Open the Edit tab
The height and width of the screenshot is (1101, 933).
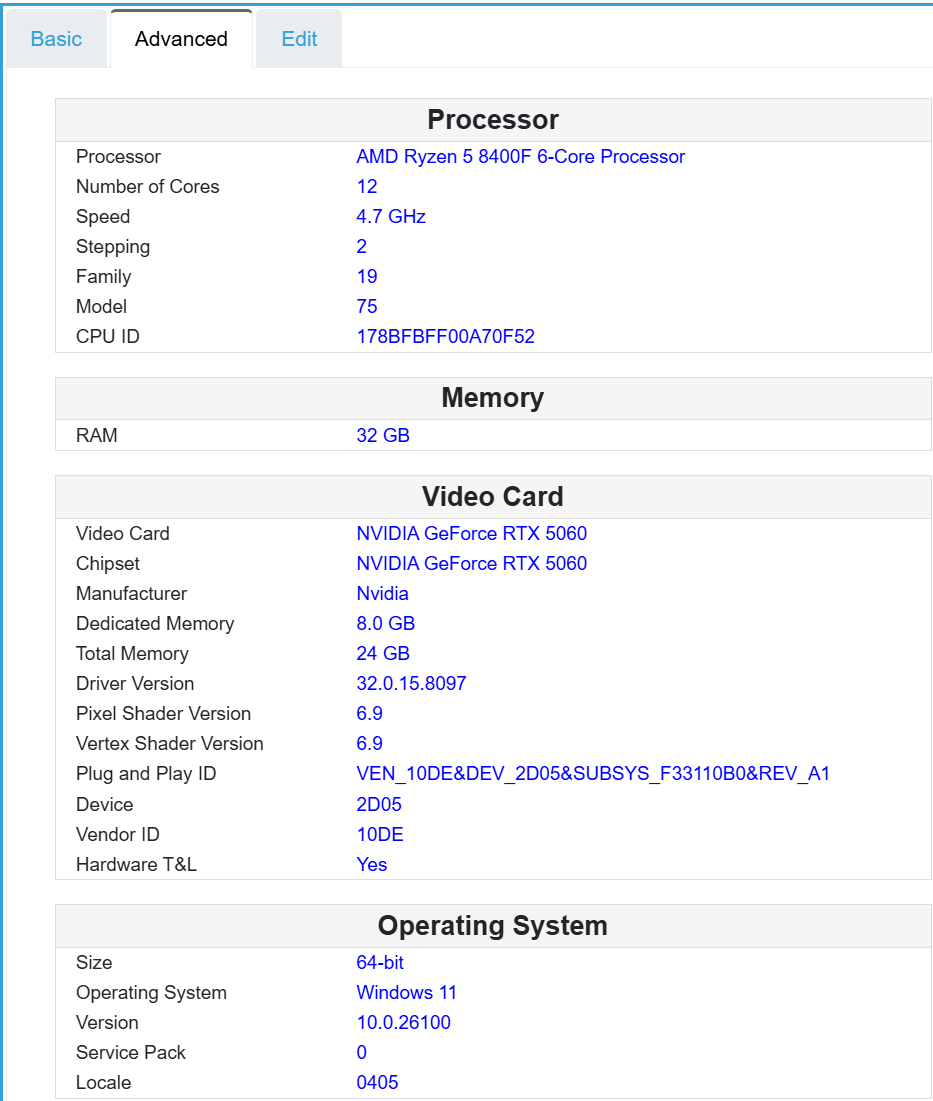pyautogui.click(x=298, y=38)
